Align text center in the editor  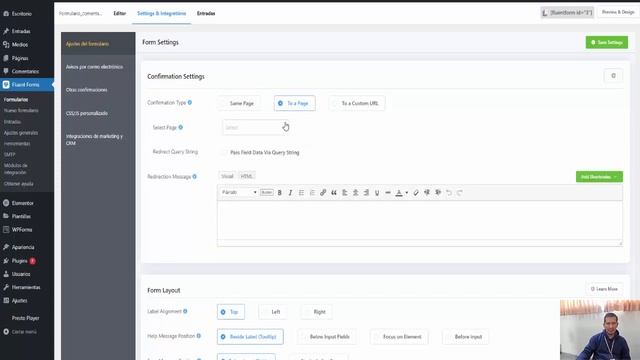(356, 193)
